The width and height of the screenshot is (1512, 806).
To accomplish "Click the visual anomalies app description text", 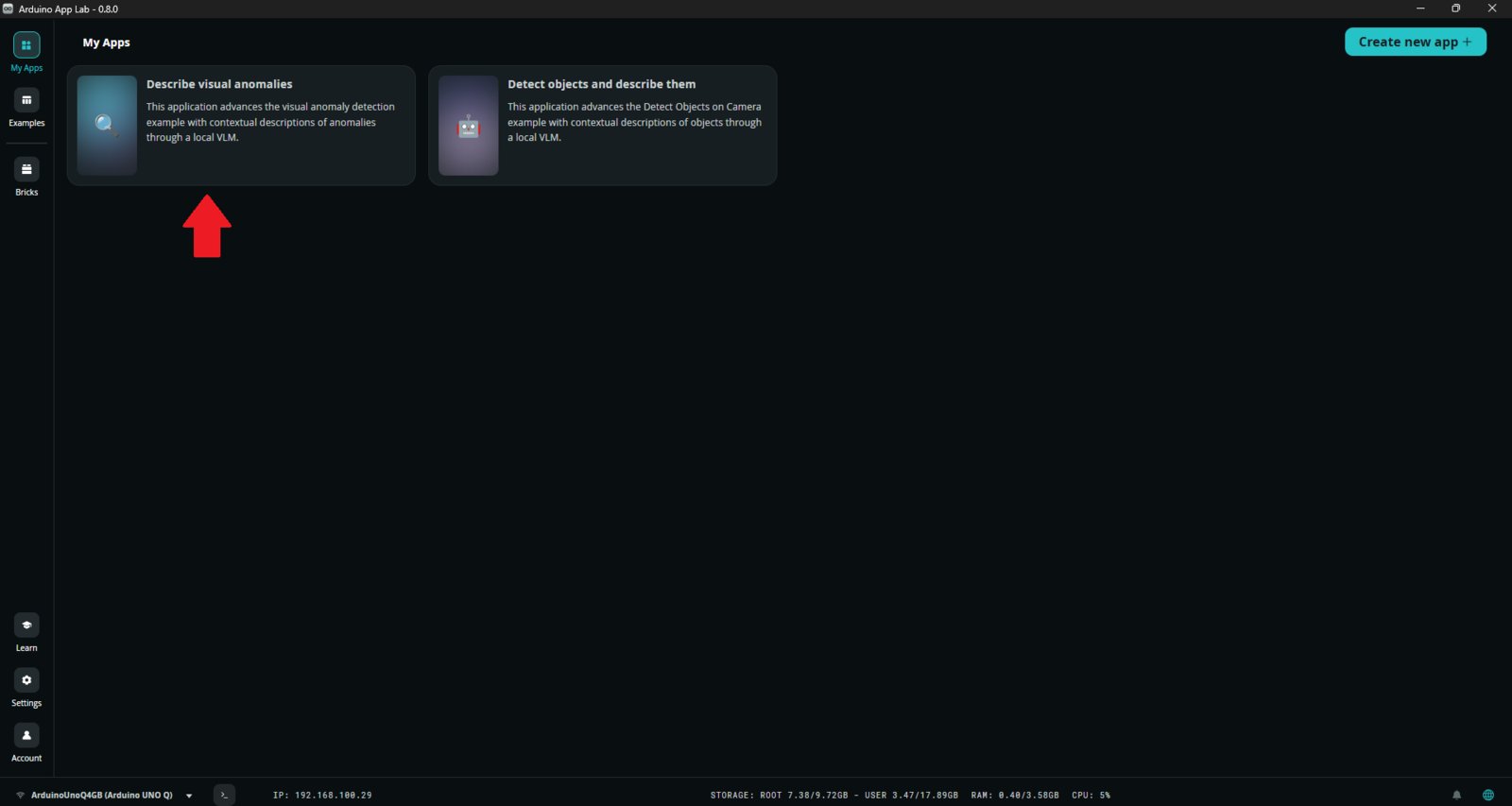I will tap(270, 122).
